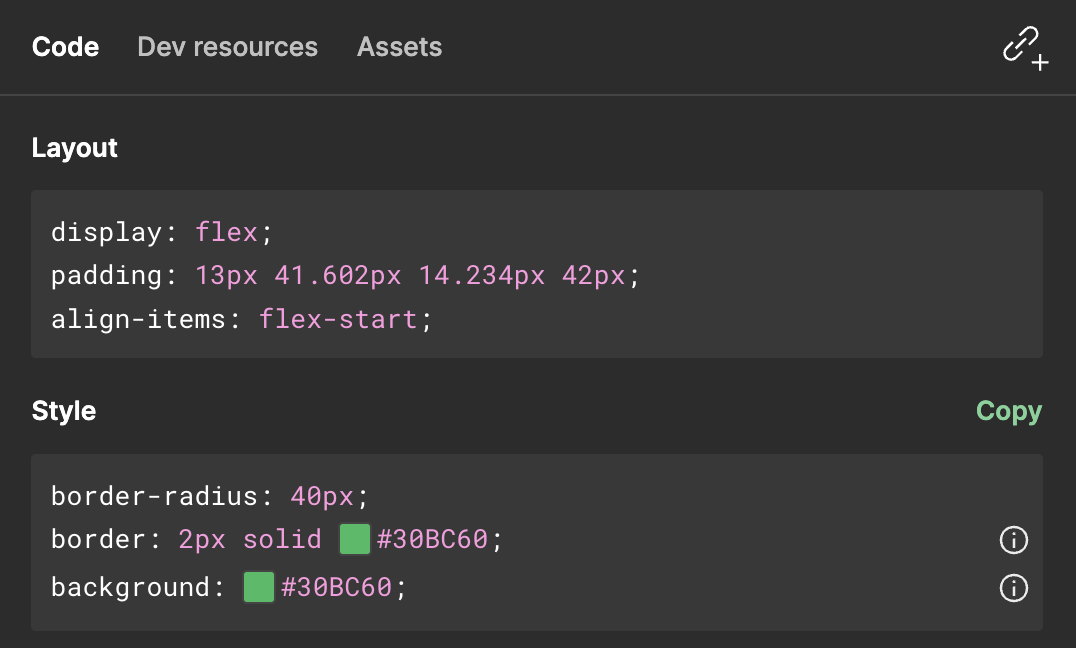Click the Layout section header

[74, 147]
